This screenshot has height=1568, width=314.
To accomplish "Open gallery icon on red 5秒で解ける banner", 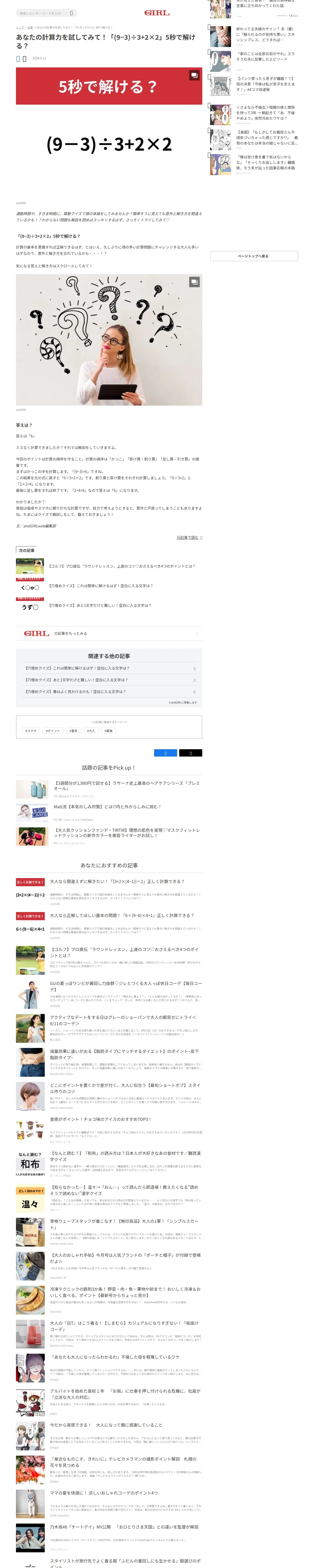I will coord(194,76).
